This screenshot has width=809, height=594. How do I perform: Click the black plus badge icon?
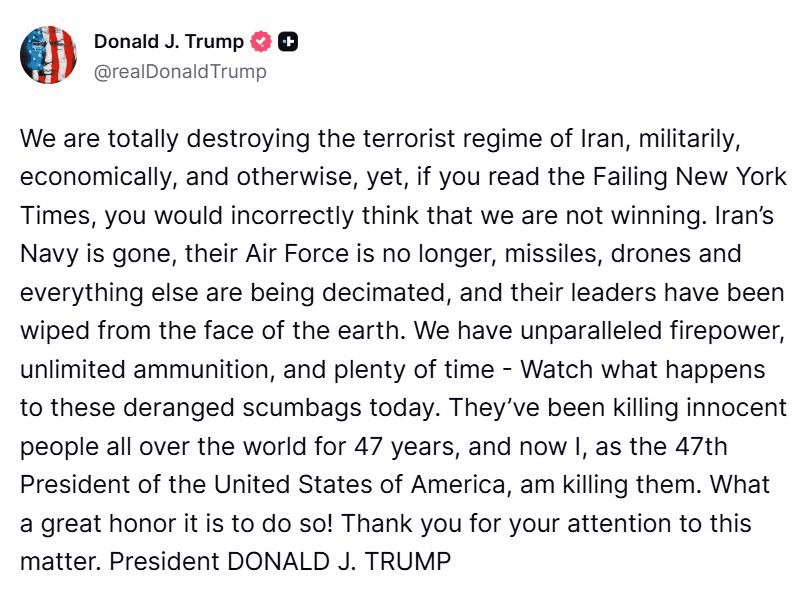288,42
